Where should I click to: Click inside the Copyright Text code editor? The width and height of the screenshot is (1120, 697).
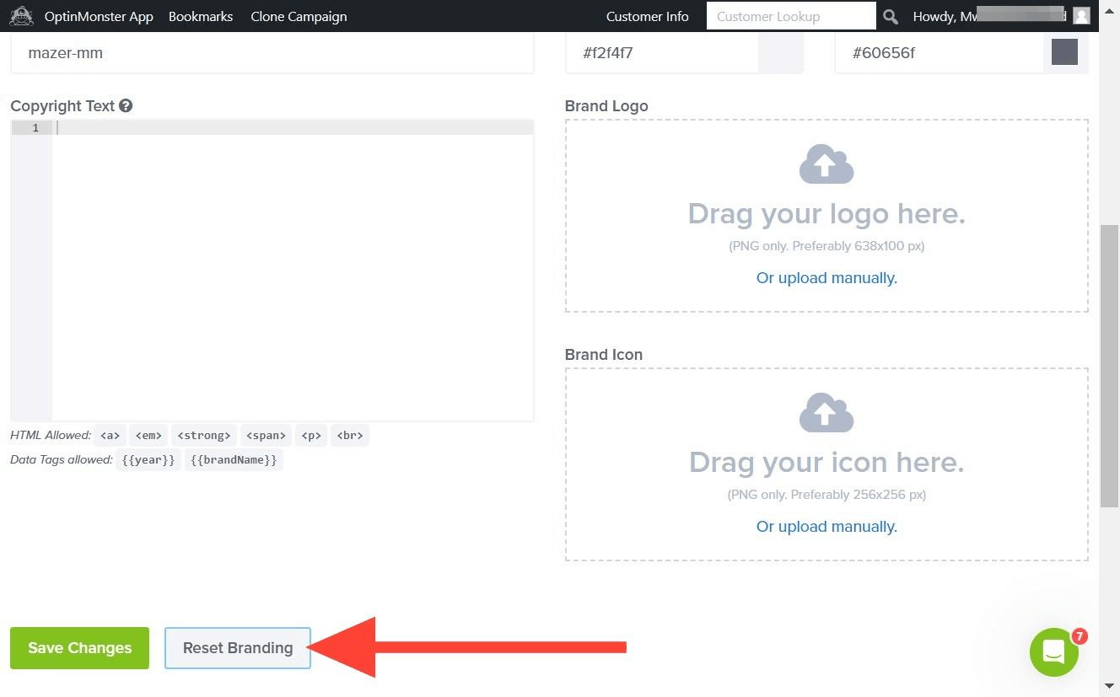[x=292, y=270]
